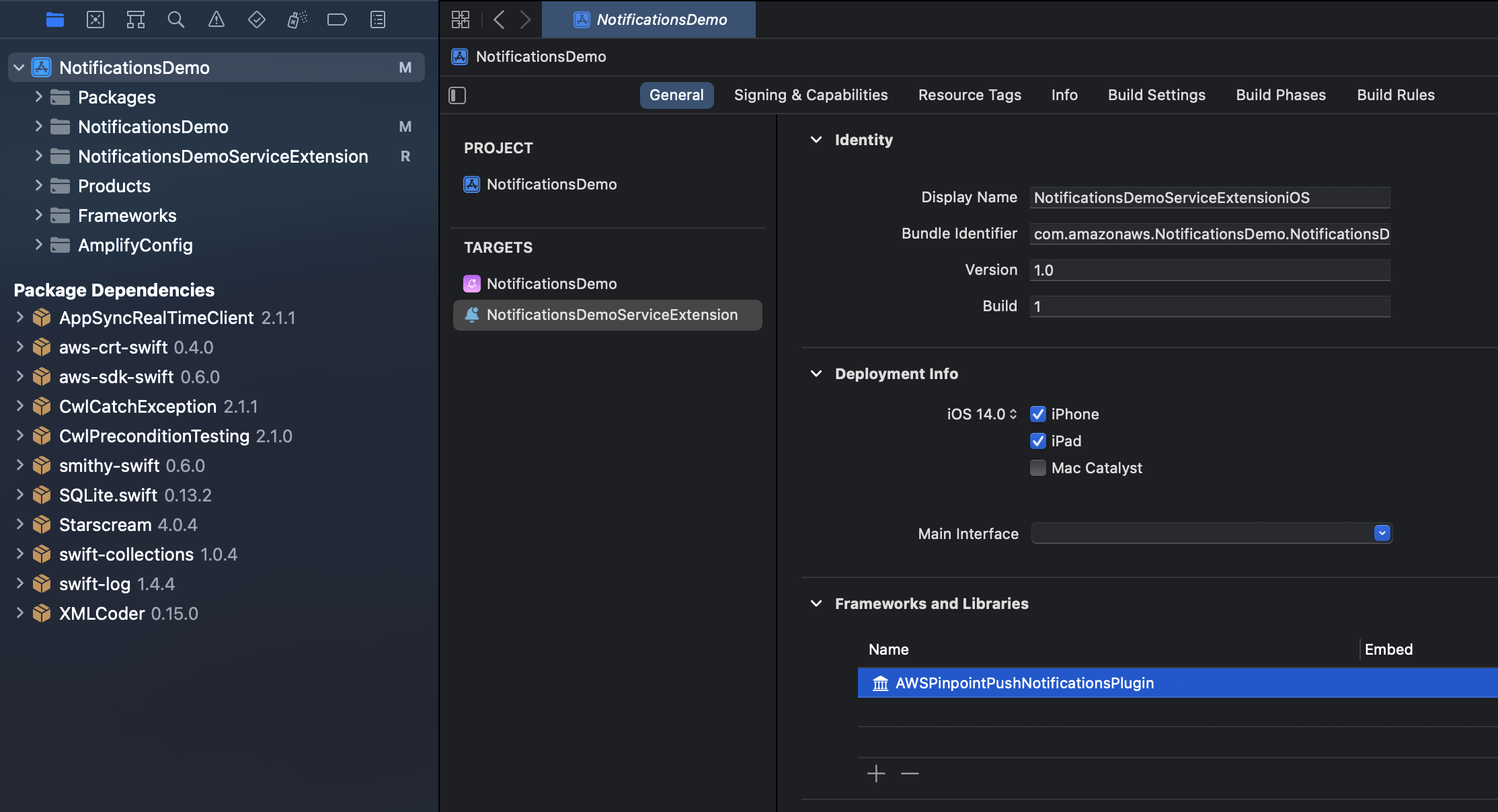Open the Info tab

click(1064, 95)
